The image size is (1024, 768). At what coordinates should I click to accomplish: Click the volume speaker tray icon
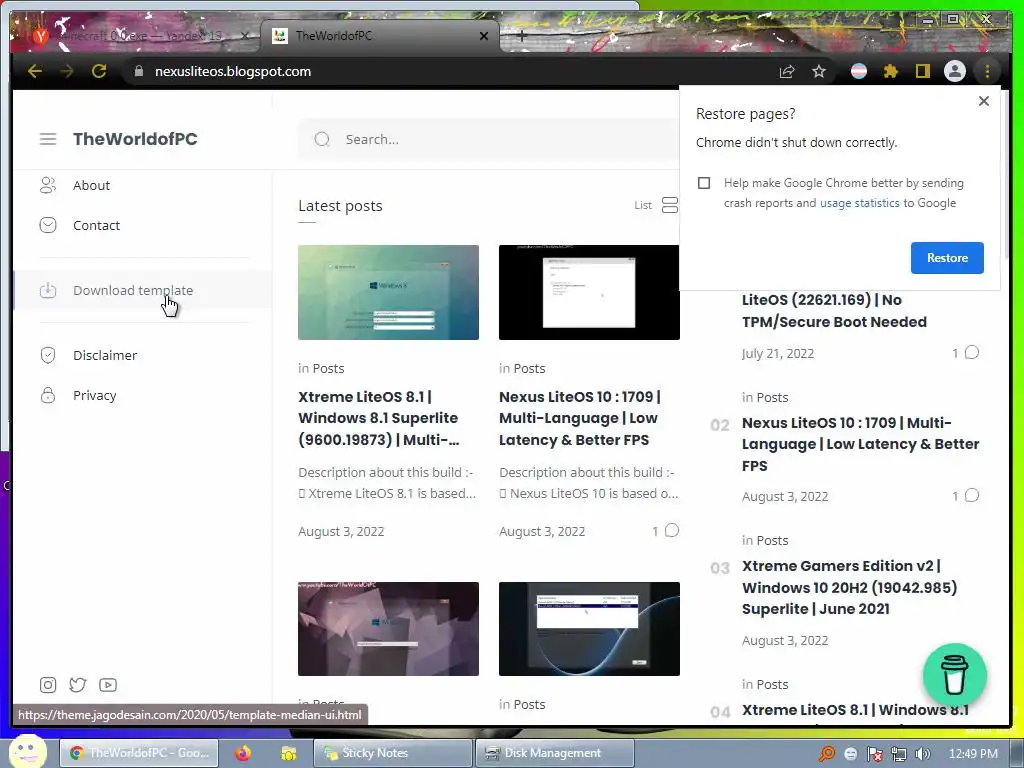click(922, 754)
